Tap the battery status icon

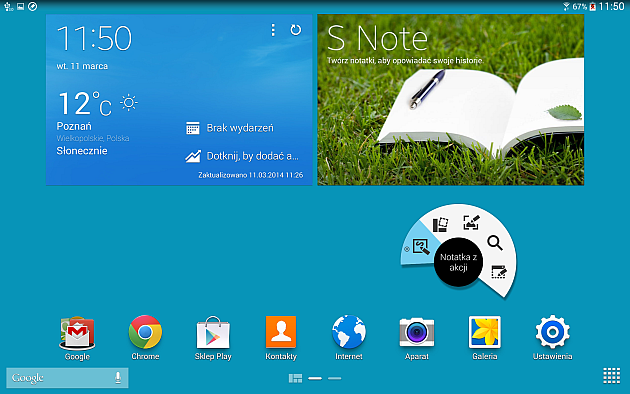[593, 6]
